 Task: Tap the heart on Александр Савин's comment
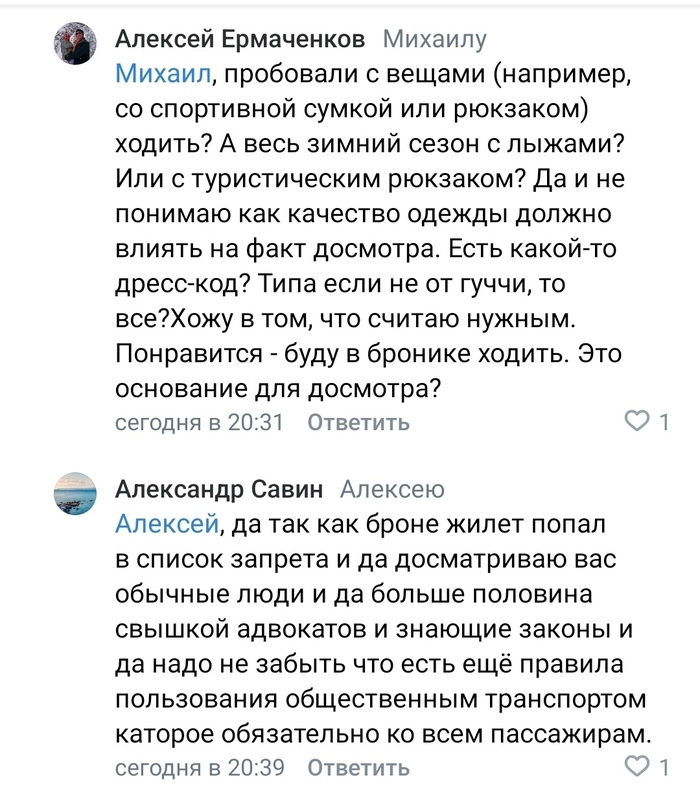[637, 767]
